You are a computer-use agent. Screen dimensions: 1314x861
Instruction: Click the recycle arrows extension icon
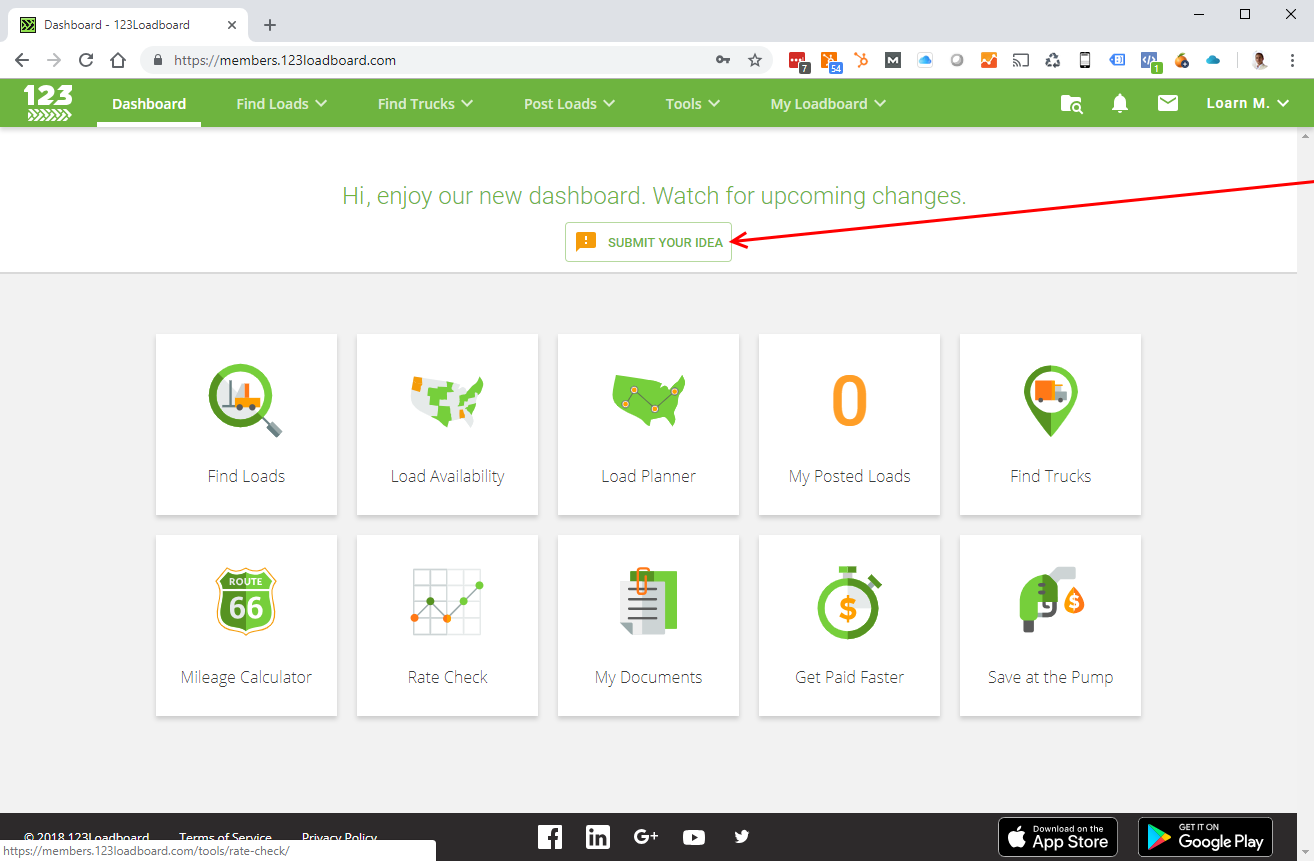pos(1052,60)
